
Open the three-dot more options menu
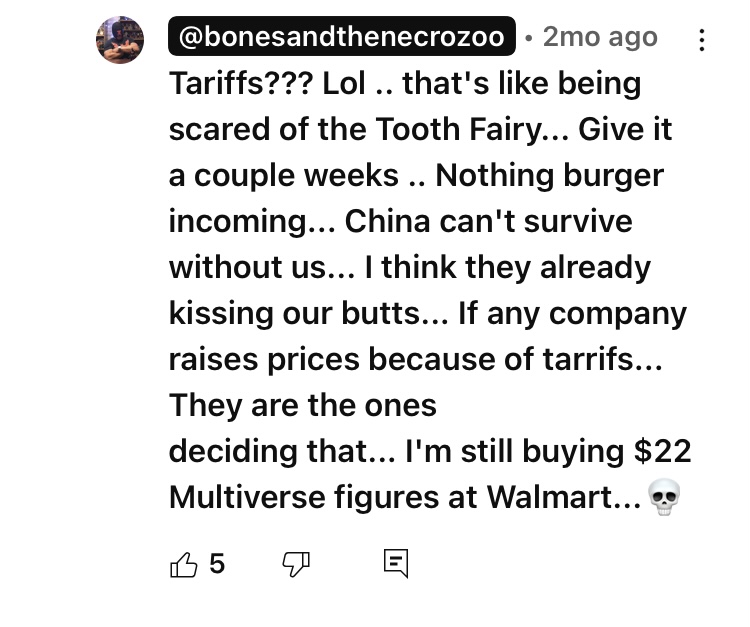point(701,40)
